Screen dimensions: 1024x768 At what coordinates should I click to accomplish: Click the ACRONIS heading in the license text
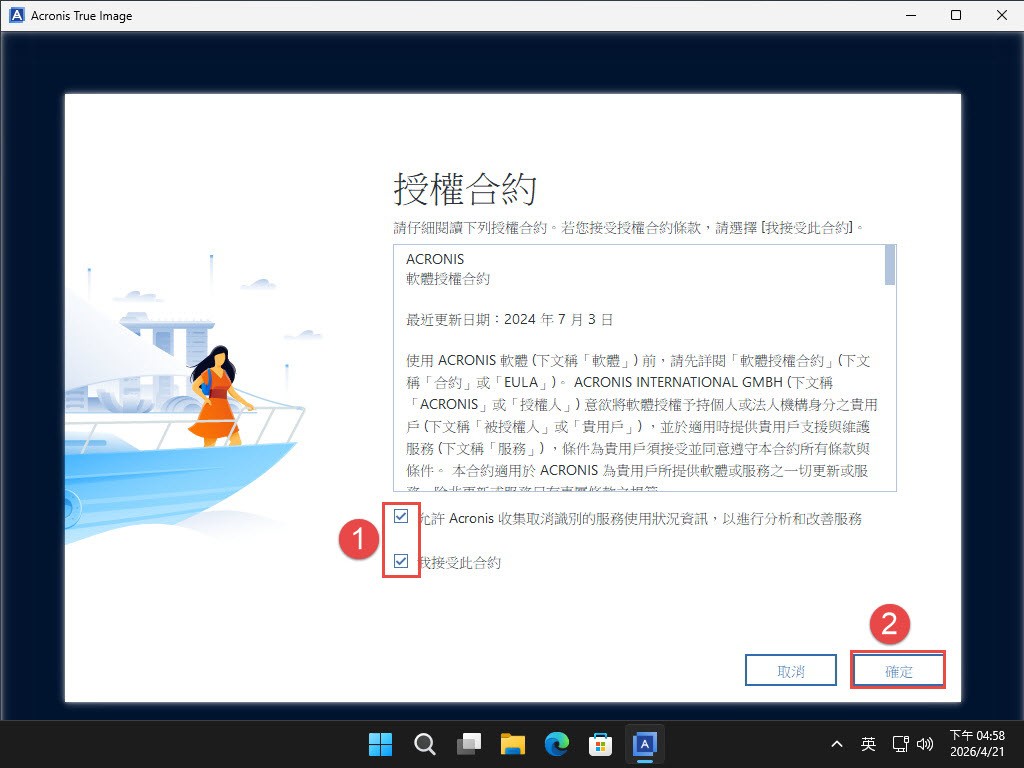pos(435,259)
